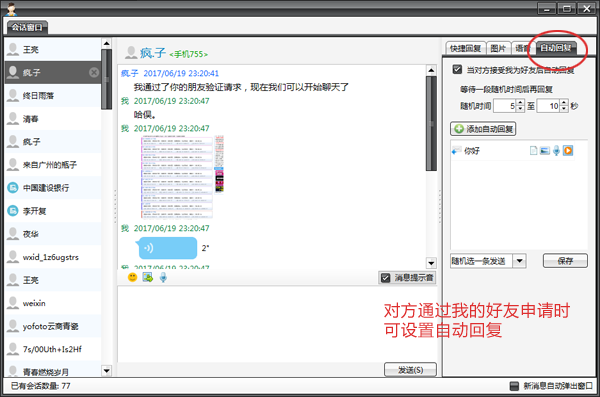
Task: Select contact 7s/00Uth+Is2Hf
Action: point(53,349)
